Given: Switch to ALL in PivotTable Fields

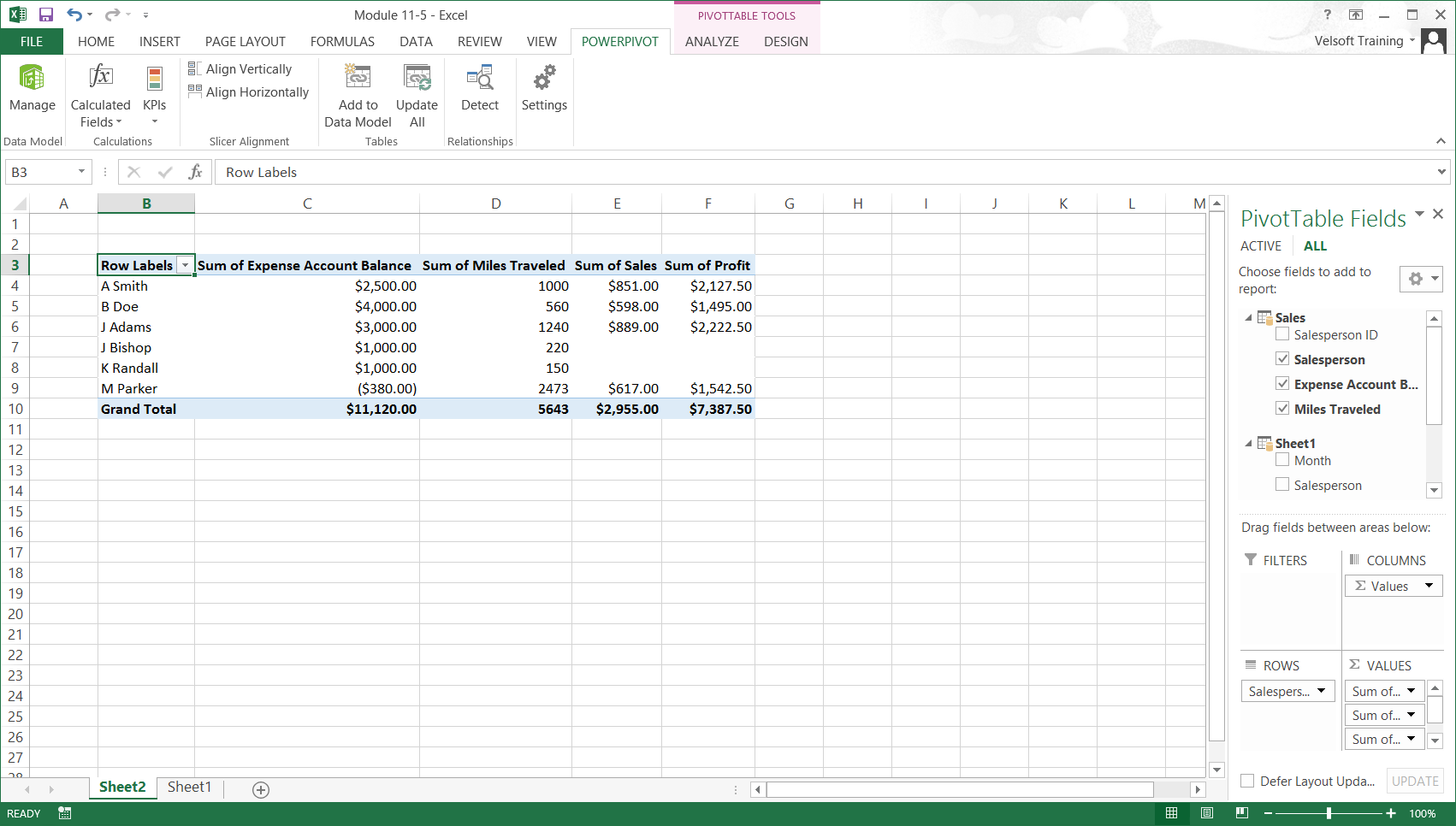Looking at the screenshot, I should pyautogui.click(x=1315, y=245).
